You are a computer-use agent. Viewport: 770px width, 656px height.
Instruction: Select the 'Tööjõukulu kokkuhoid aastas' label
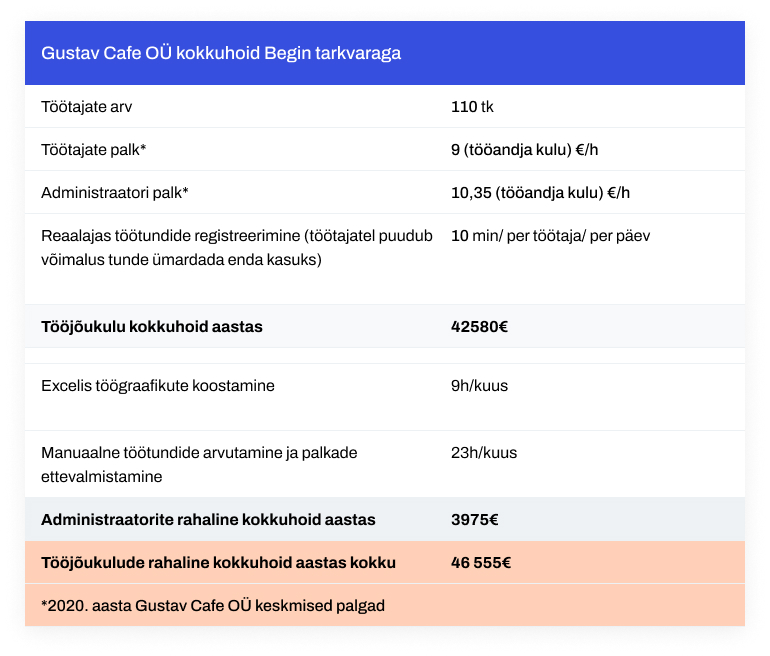[x=152, y=327]
